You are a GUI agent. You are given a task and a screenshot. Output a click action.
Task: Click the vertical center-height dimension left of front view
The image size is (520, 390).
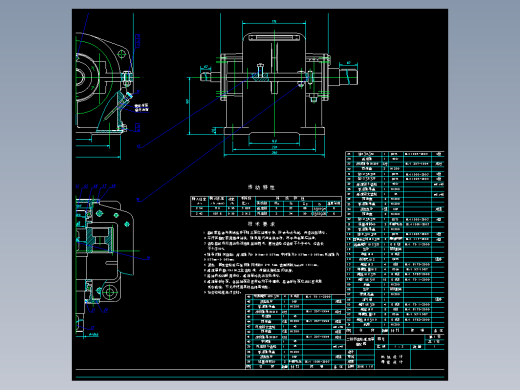point(189,106)
